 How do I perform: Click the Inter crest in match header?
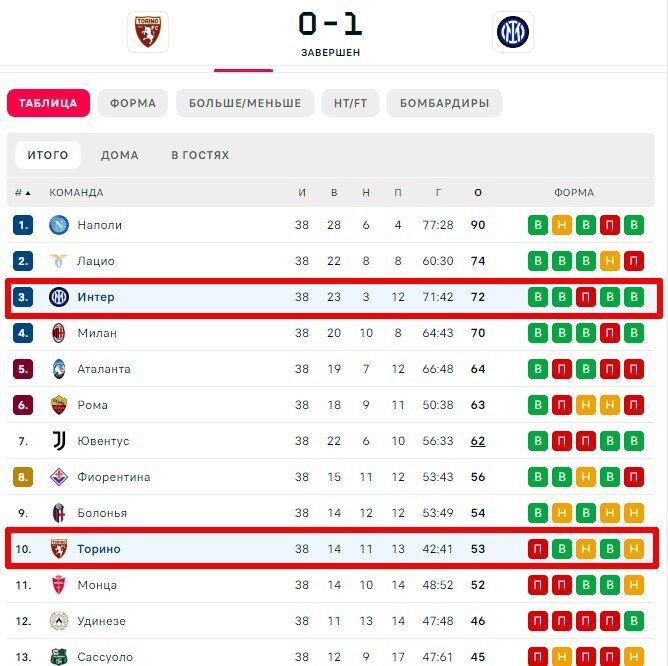tap(513, 32)
